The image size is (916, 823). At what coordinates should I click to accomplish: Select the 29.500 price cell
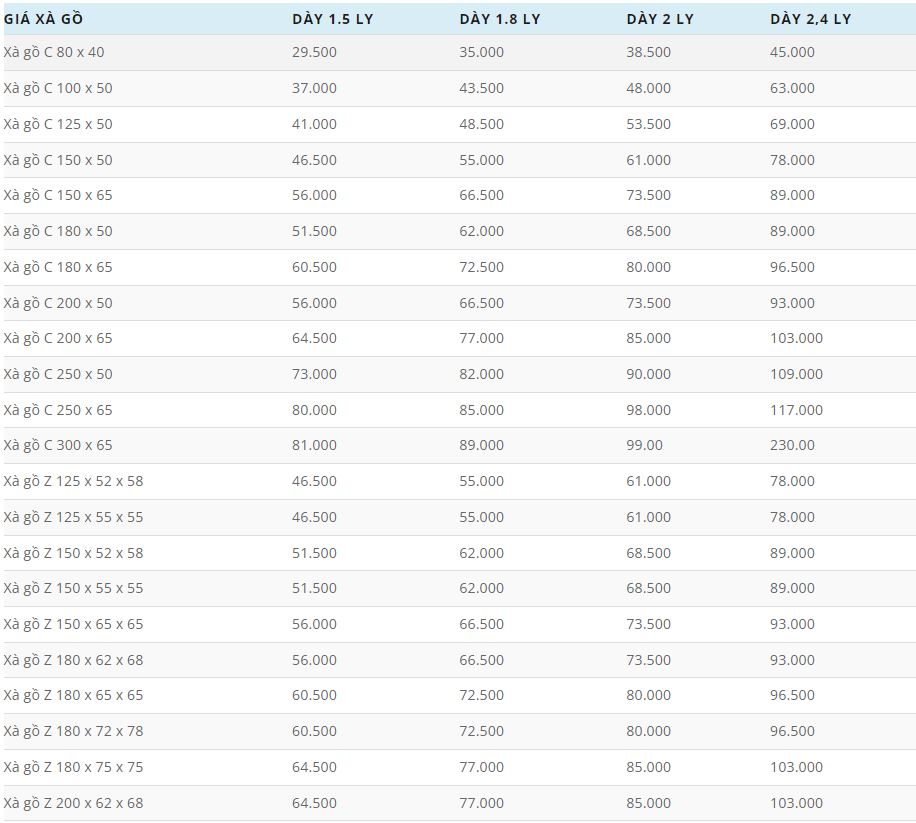coord(314,52)
